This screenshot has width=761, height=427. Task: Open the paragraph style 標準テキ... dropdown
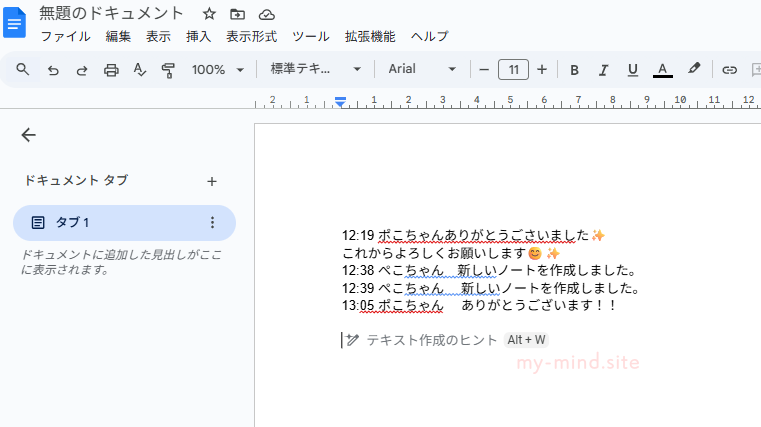click(316, 69)
